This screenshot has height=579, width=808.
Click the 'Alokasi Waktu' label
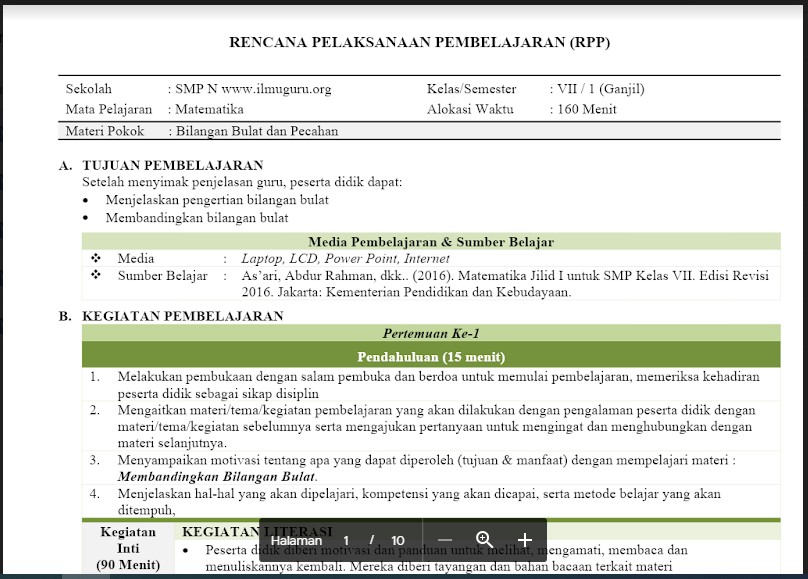coord(470,109)
